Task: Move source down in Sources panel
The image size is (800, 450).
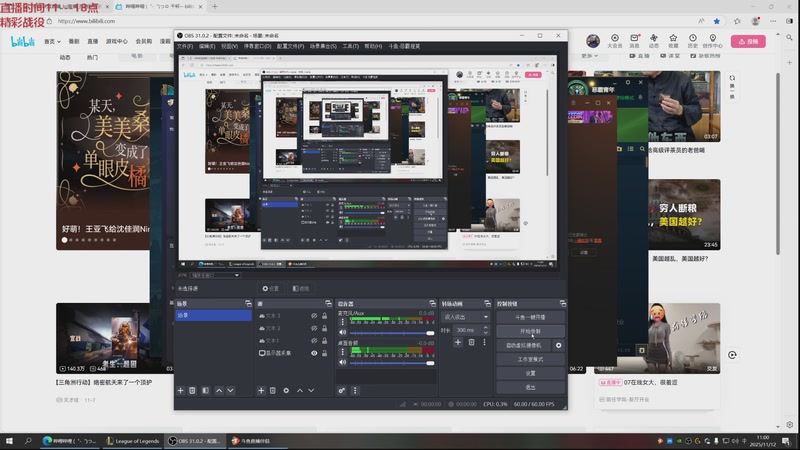Action: tap(311, 390)
